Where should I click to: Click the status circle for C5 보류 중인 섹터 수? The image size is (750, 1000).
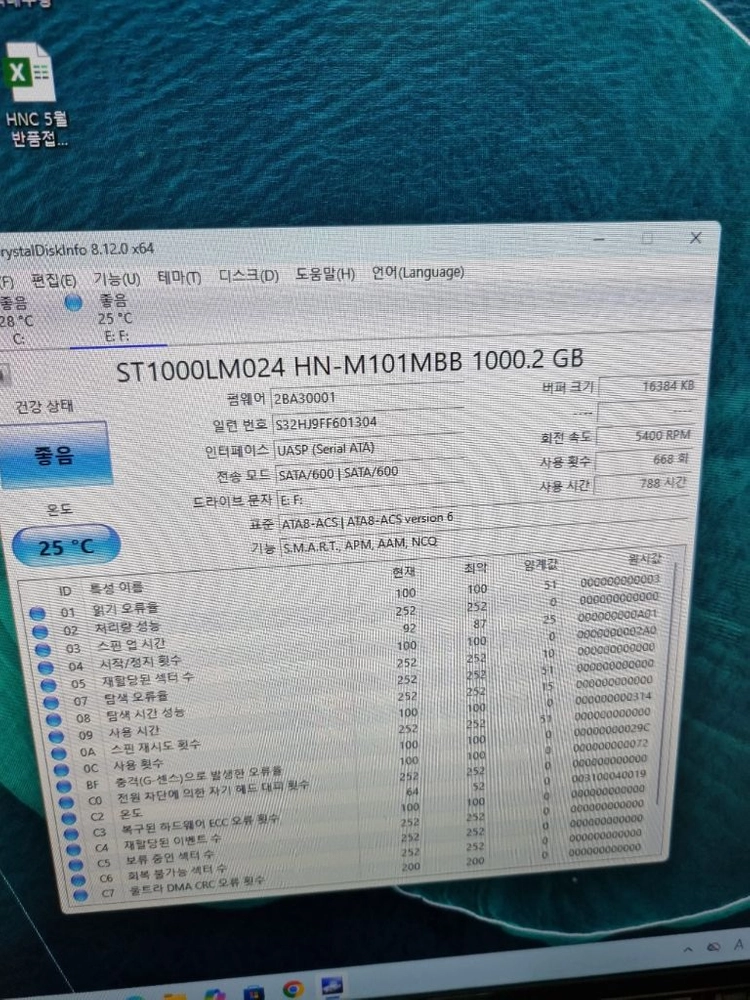coord(76,865)
